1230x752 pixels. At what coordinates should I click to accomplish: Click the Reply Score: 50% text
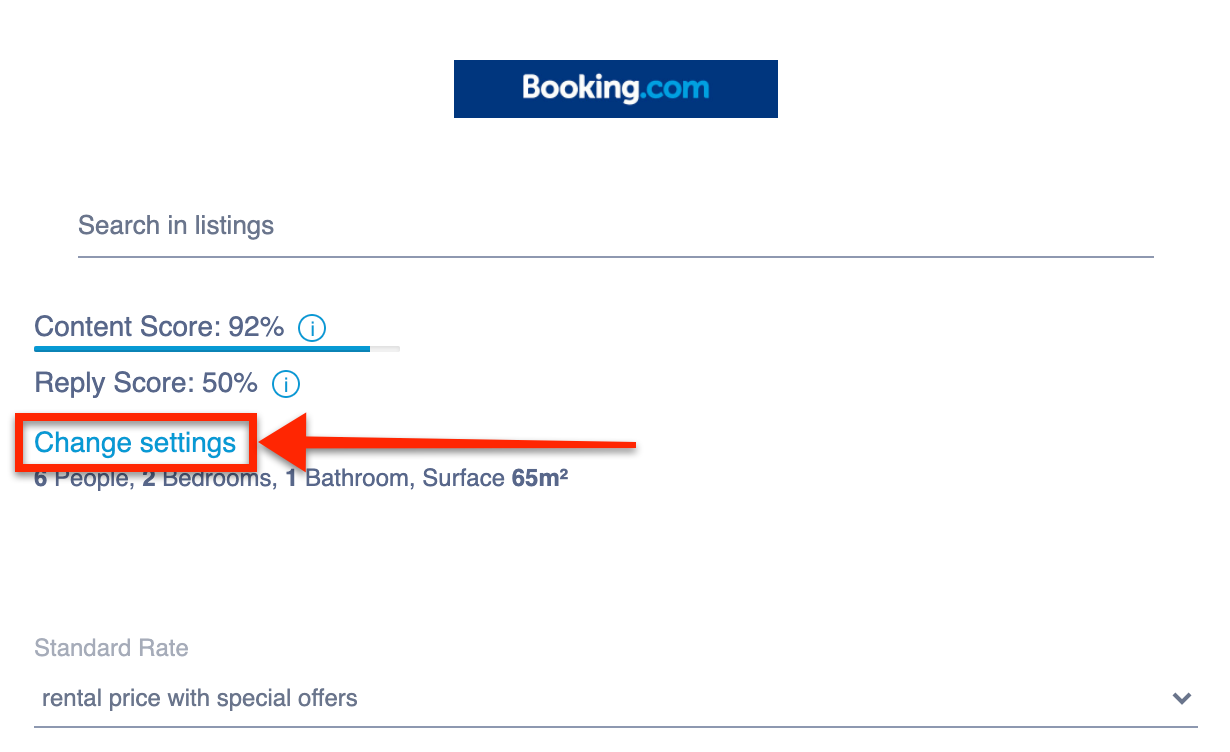click(146, 383)
